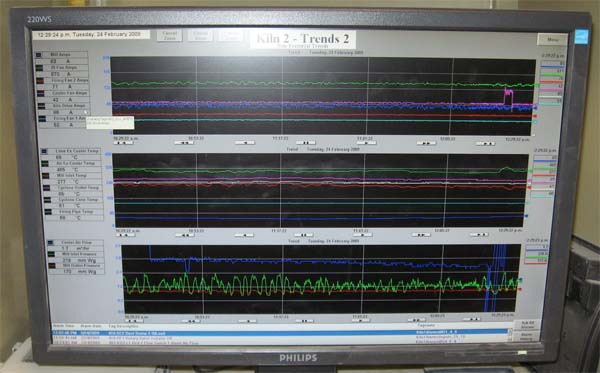
Task: Click the Kiln Drive Amps pen color box
Action: [41, 106]
